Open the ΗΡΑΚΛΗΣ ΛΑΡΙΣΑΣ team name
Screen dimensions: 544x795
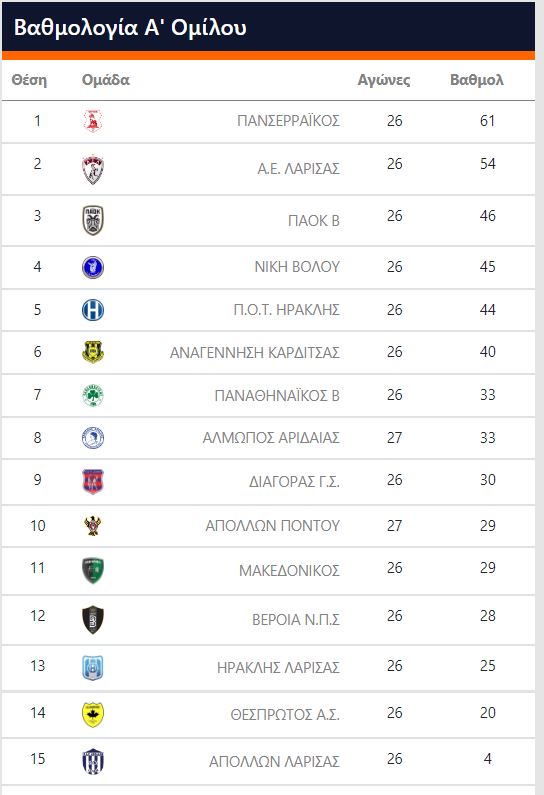278,667
